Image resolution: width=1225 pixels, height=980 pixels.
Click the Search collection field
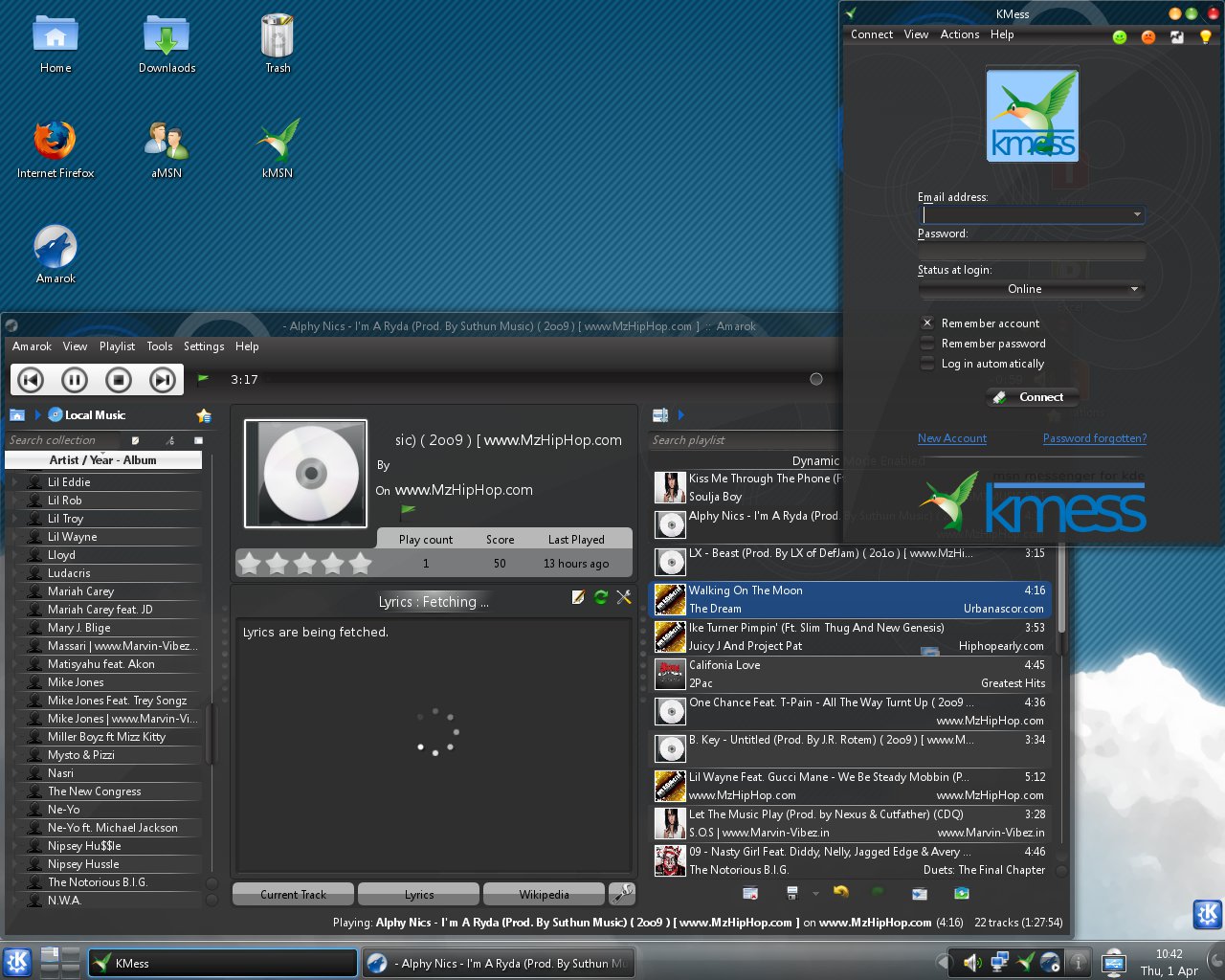point(65,440)
